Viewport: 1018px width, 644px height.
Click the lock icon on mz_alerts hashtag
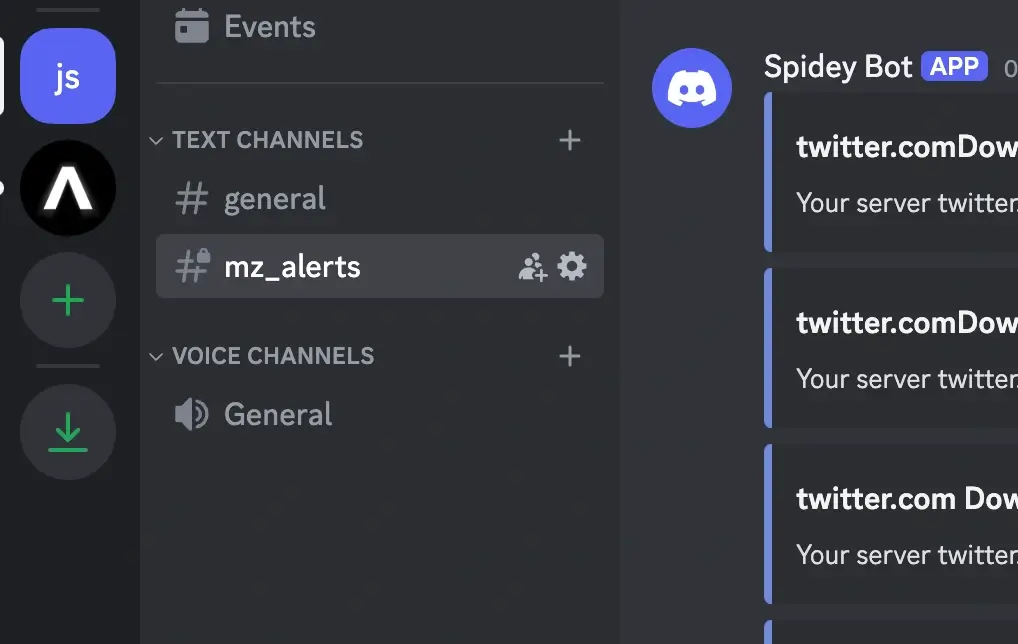pos(199,257)
